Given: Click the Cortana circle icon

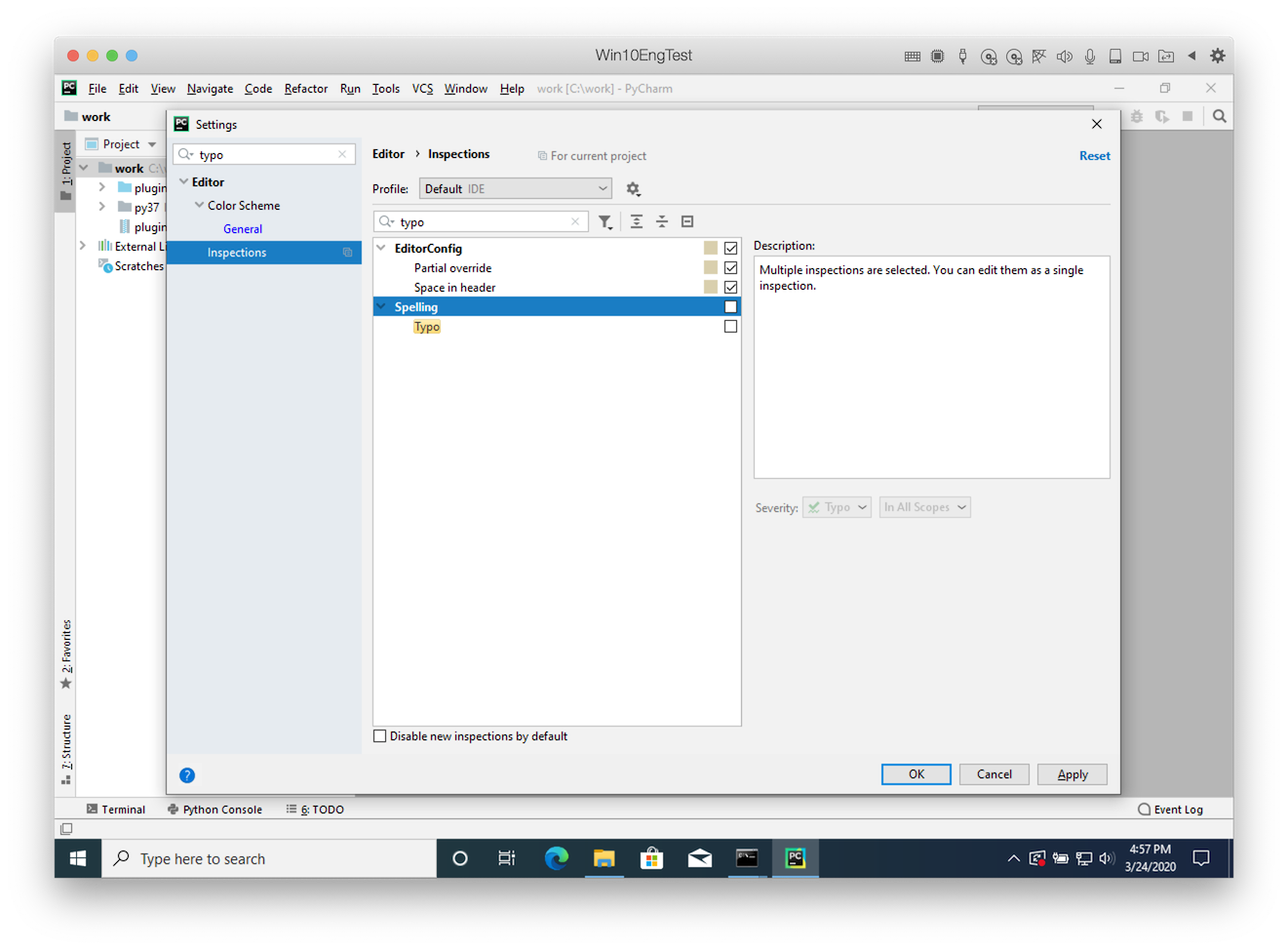Looking at the screenshot, I should click(460, 858).
